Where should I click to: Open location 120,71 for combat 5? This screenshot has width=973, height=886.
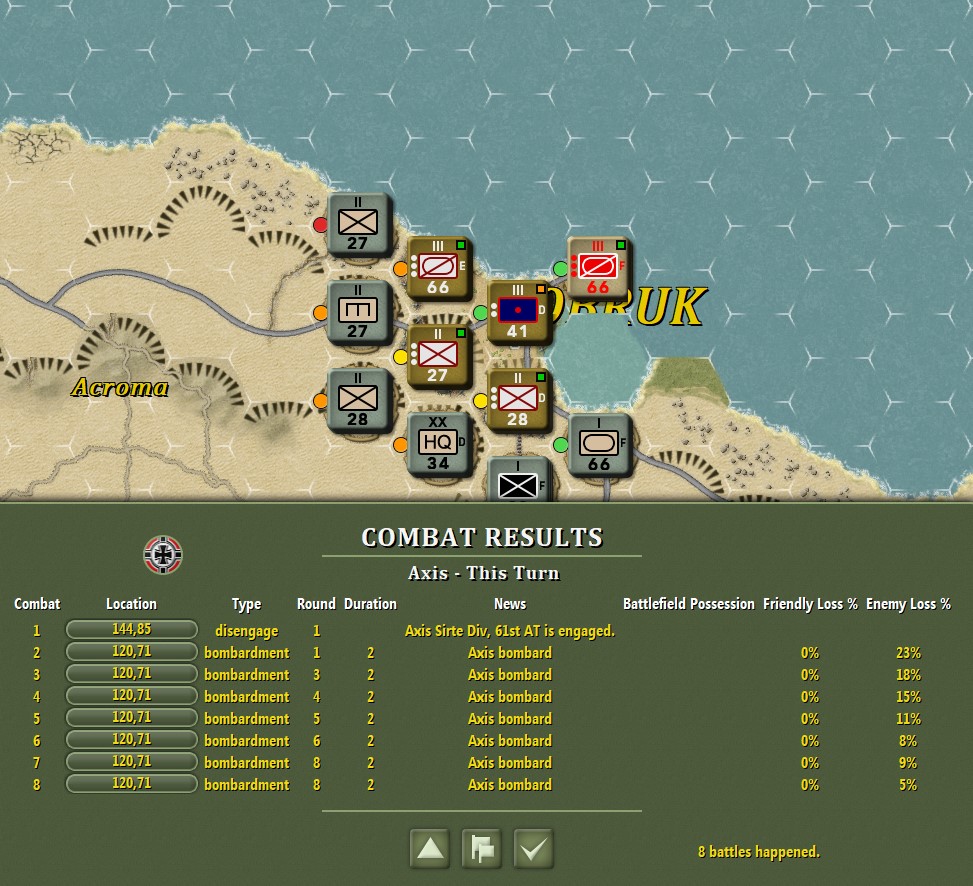coord(132,717)
